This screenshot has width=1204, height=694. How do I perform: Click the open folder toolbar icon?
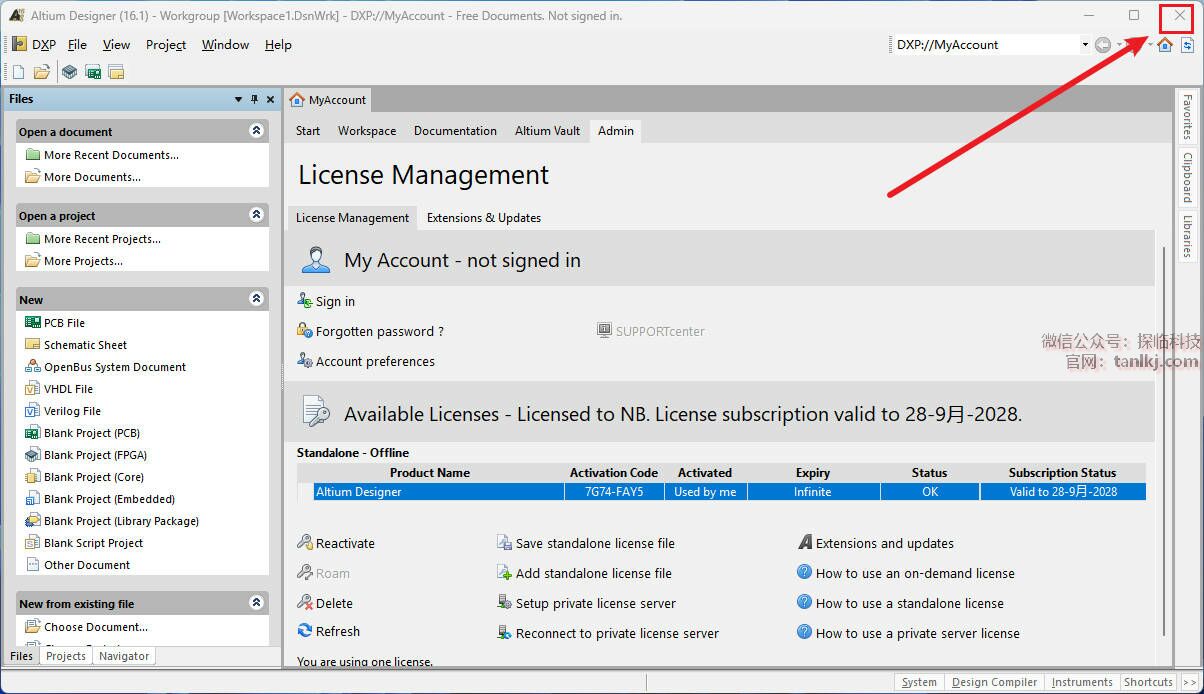click(x=42, y=72)
